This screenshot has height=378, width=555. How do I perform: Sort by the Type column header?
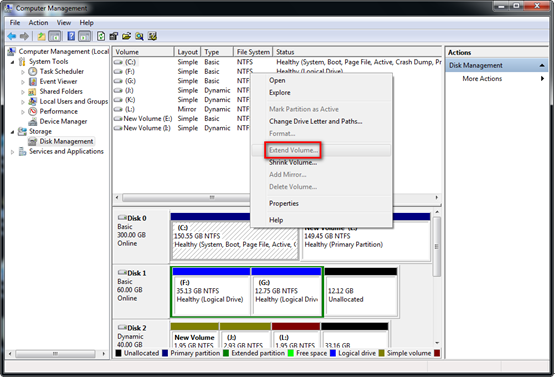(x=217, y=52)
